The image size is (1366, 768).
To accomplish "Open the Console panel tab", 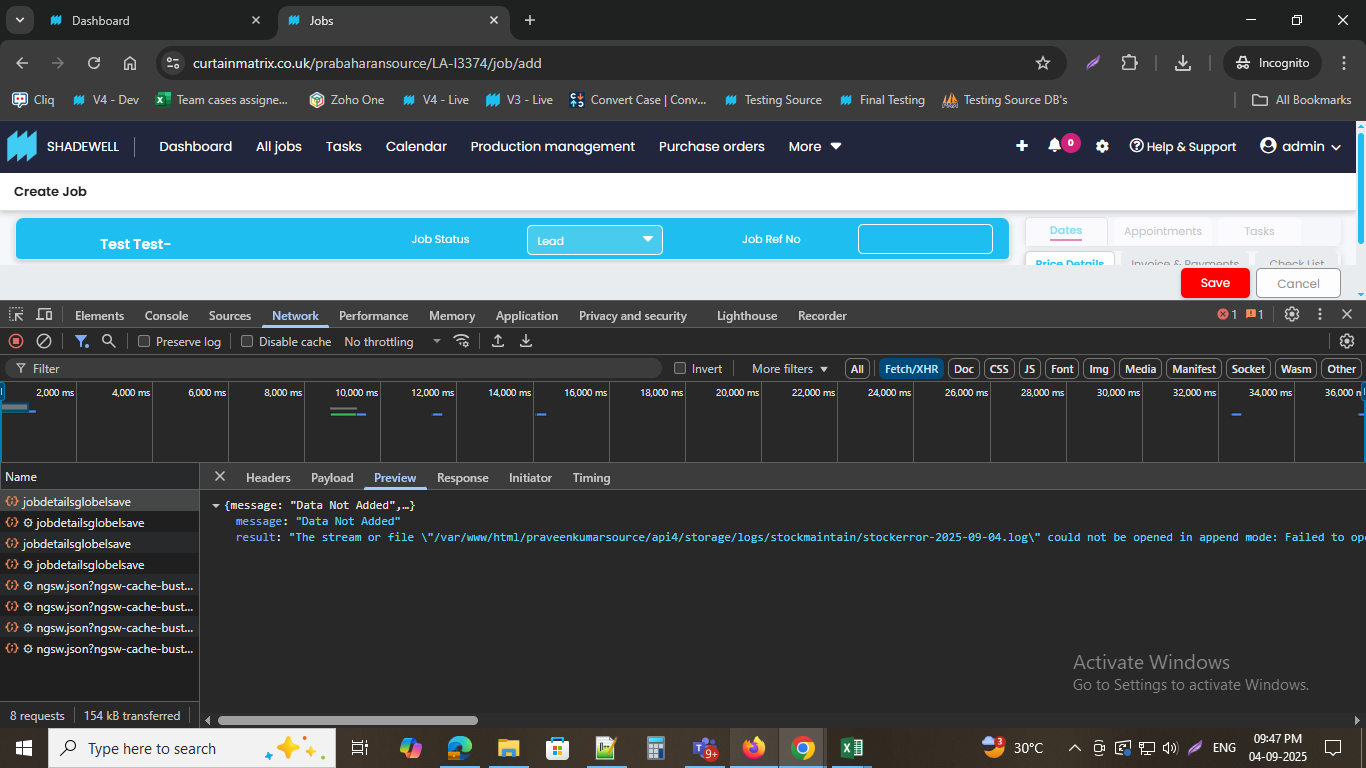I will pyautogui.click(x=166, y=315).
